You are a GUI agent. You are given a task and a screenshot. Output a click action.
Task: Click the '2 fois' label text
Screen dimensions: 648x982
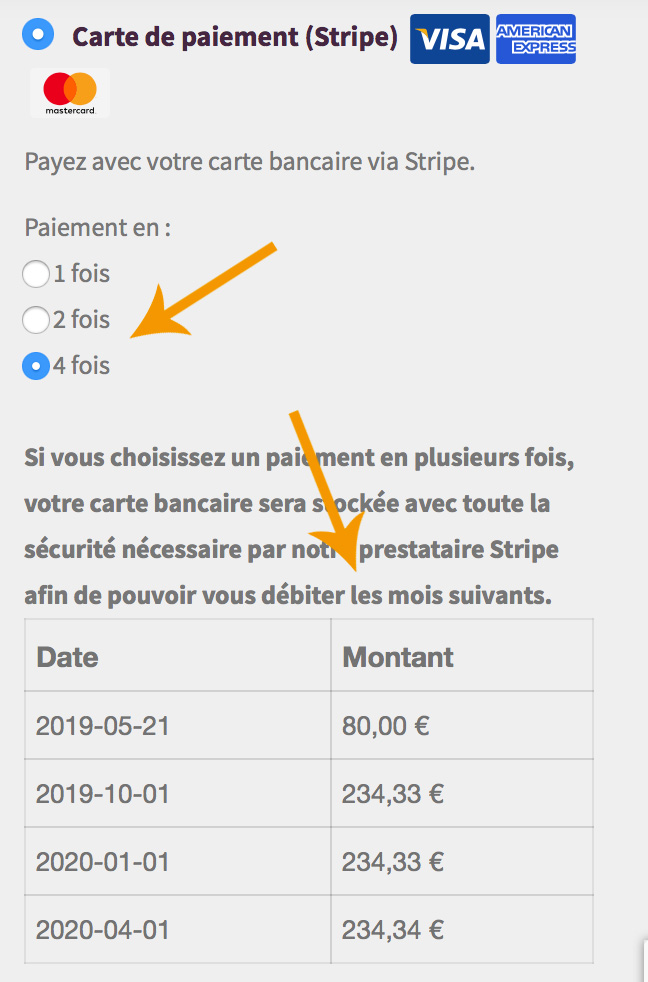tap(81, 319)
